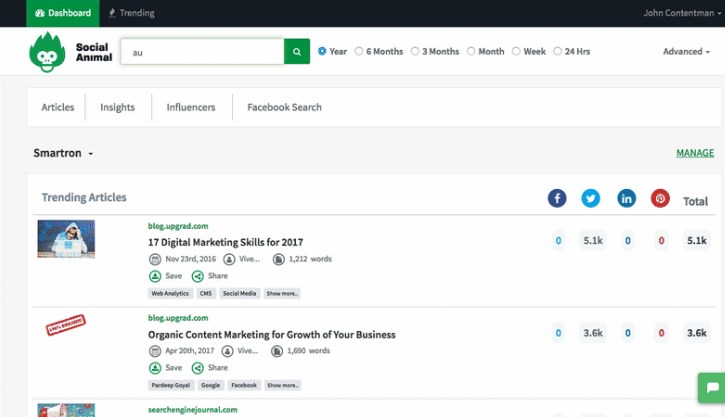
Task: Select the 6 Months time range
Action: point(359,51)
